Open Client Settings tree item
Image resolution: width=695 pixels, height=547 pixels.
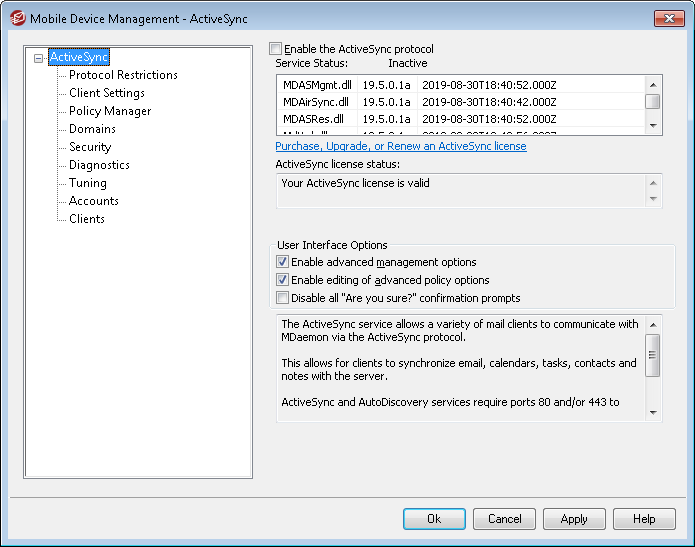point(107,93)
